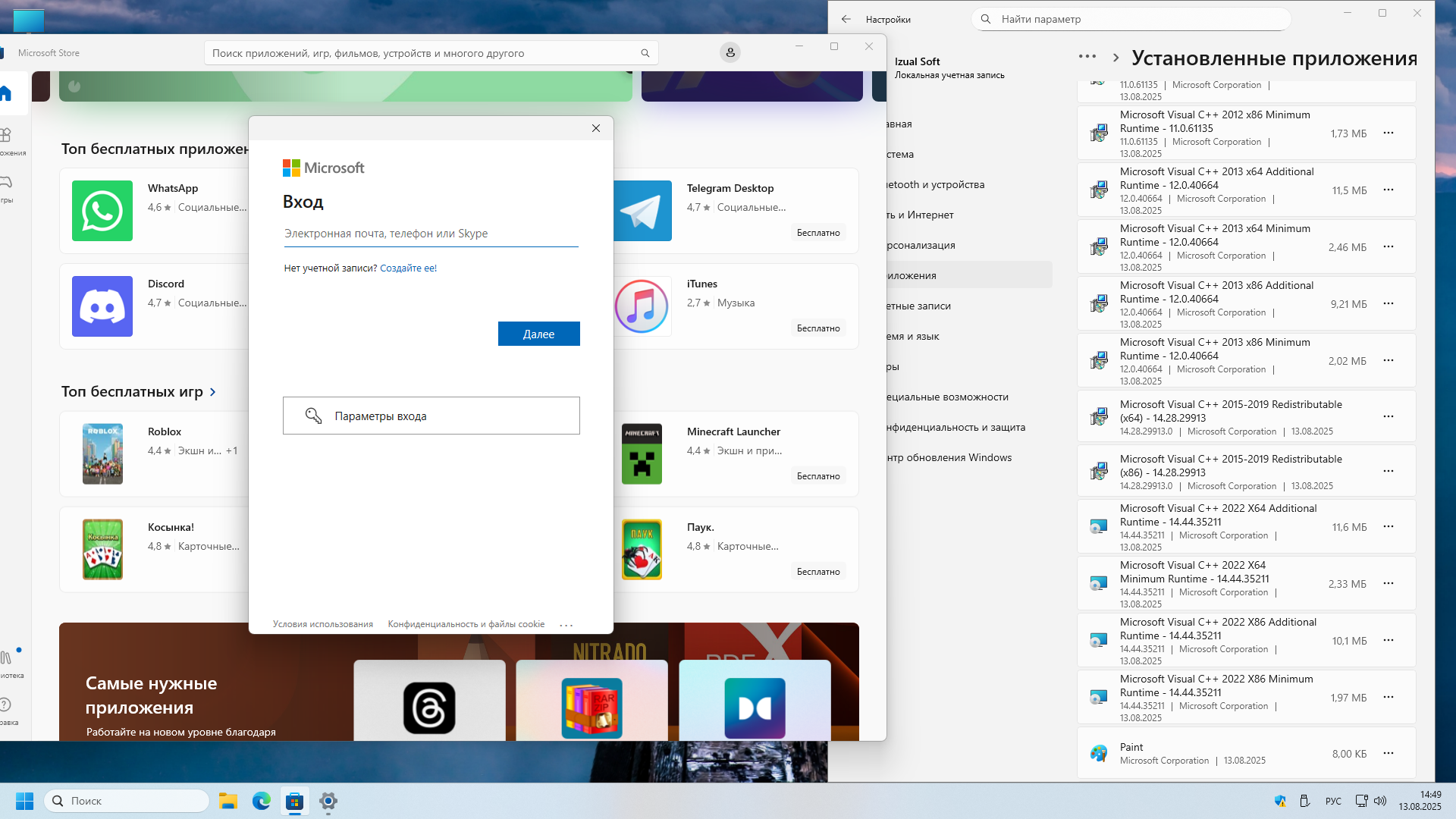Viewport: 1456px width, 819px height.
Task: Open the Паук spider solitaire icon
Action: (x=642, y=550)
